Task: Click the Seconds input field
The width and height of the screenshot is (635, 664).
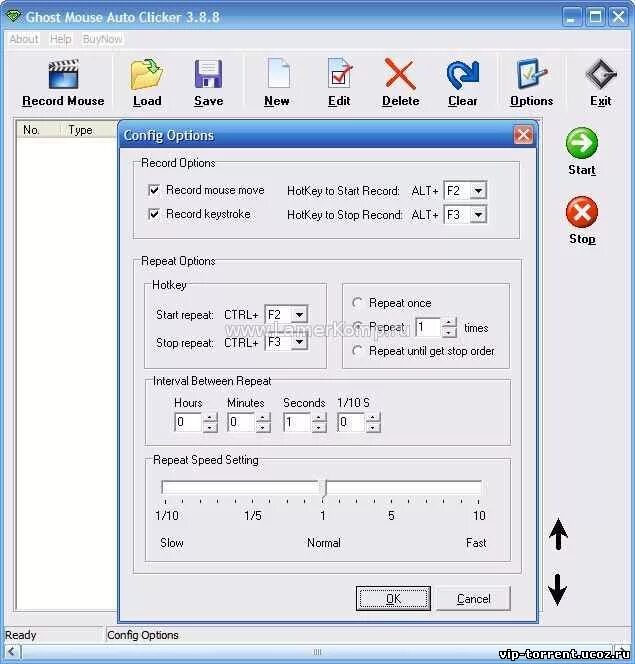Action: (x=297, y=422)
